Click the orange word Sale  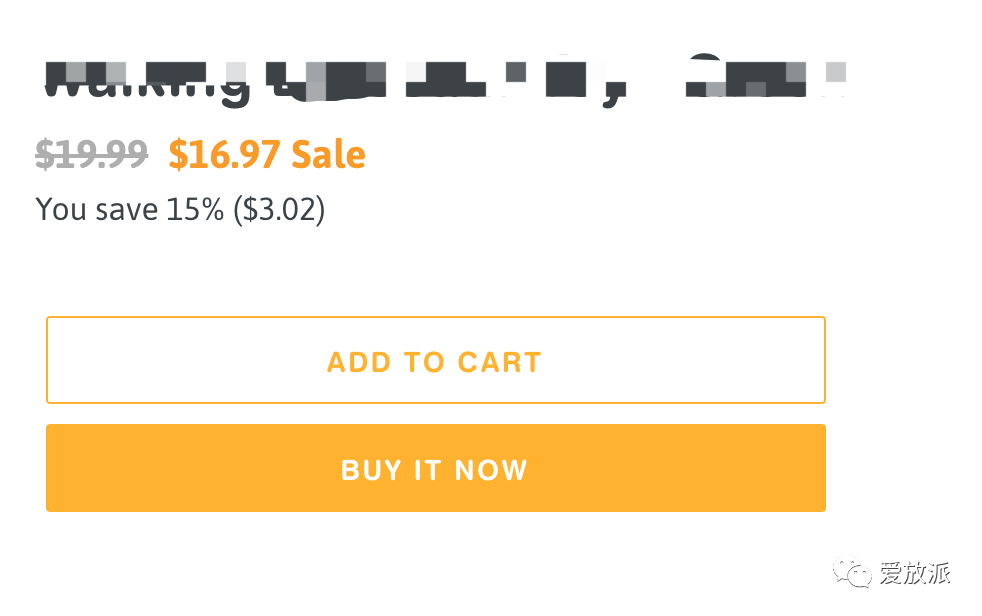pos(328,154)
